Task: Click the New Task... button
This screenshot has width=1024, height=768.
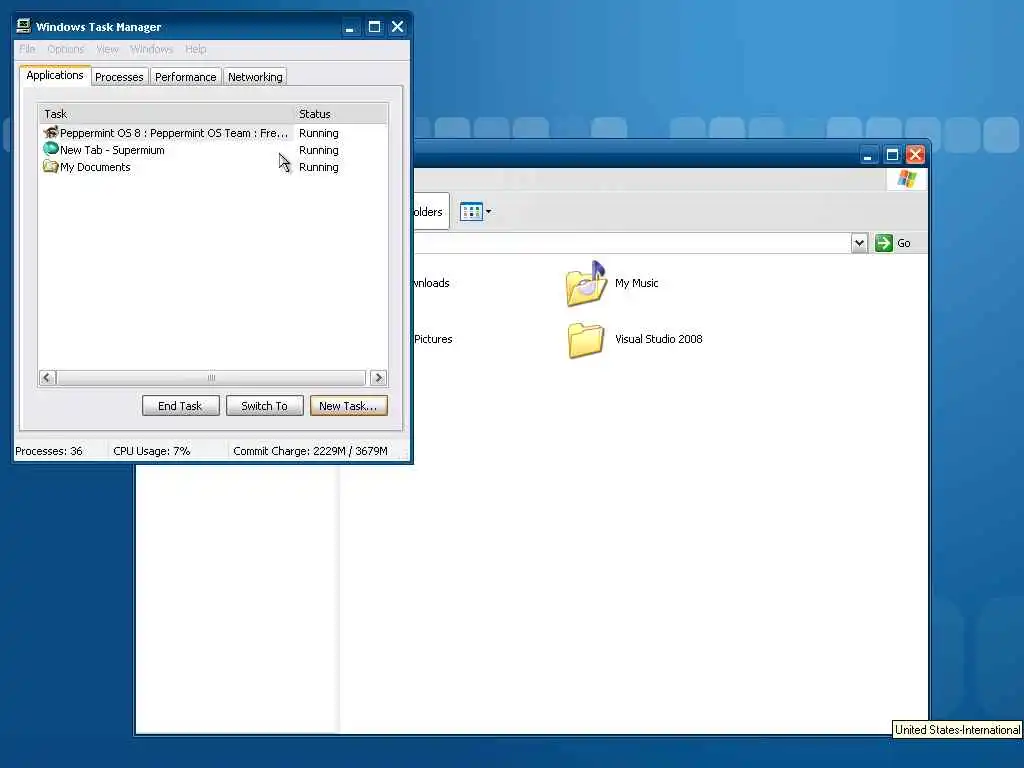Action: pyautogui.click(x=349, y=406)
